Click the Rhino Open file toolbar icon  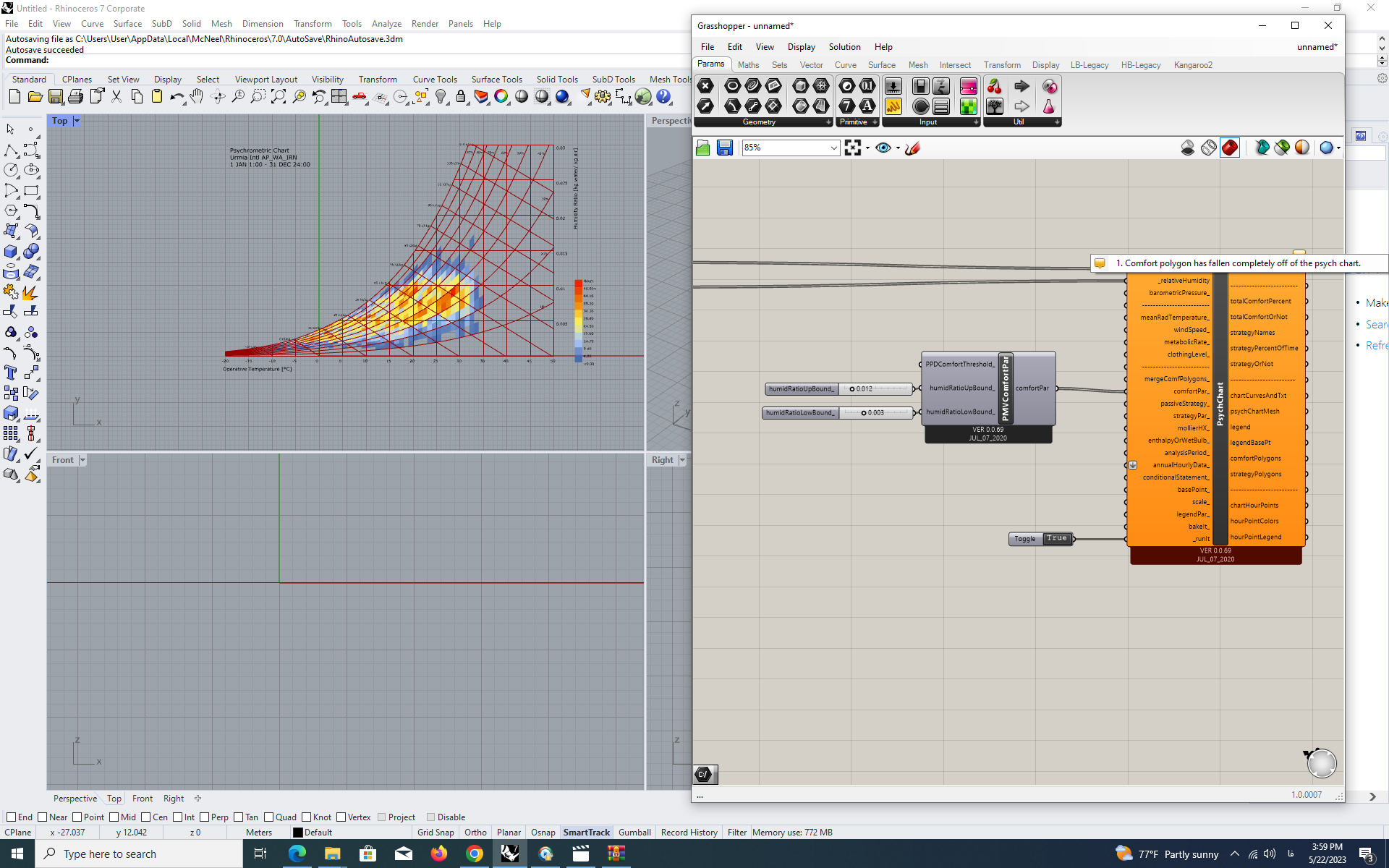coord(35,96)
